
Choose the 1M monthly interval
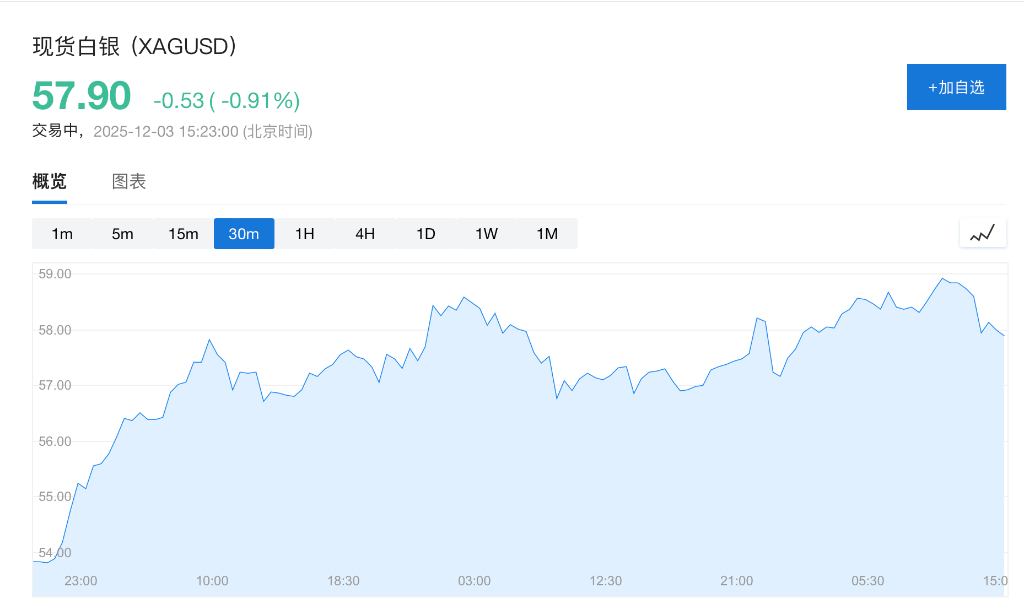[547, 234]
